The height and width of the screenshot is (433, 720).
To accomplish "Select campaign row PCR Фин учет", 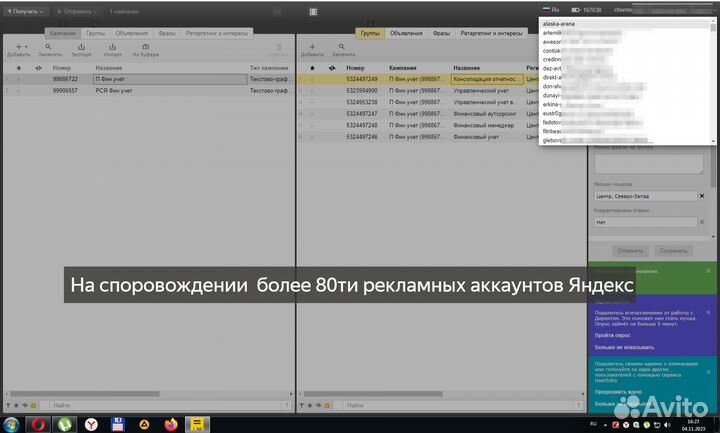I will point(148,90).
